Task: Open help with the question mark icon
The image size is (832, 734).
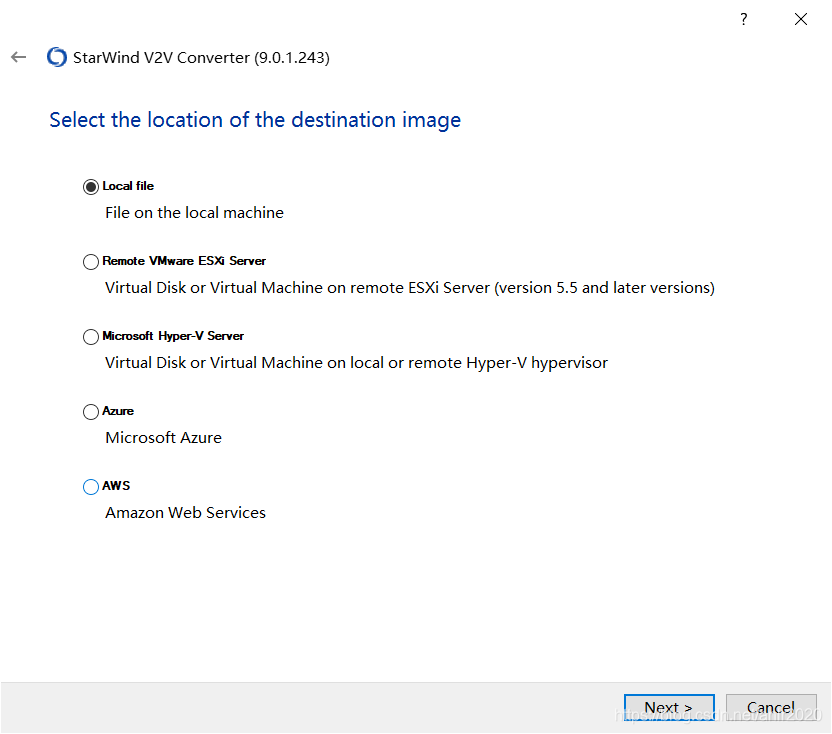Action: tap(743, 19)
